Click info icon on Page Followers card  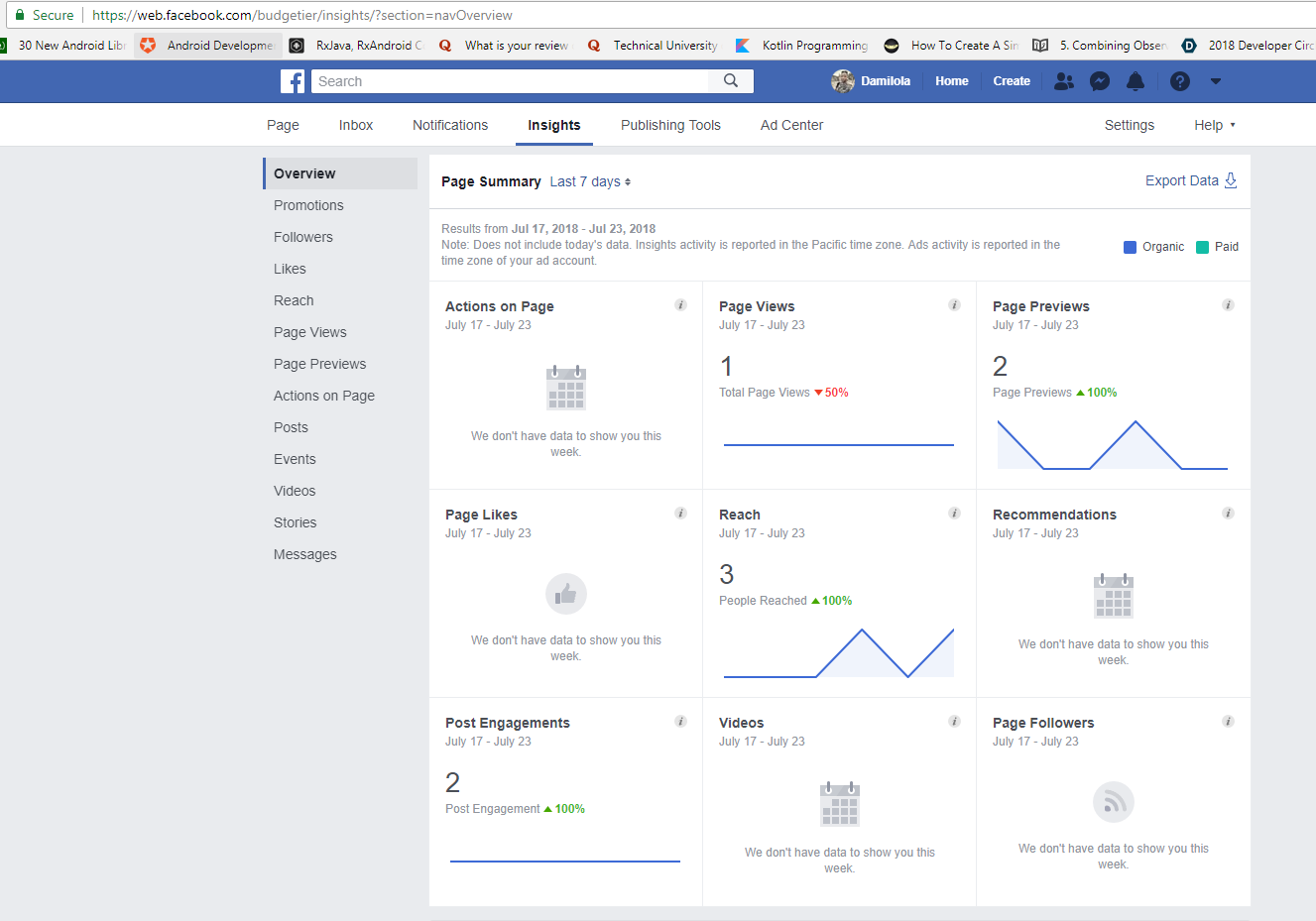click(x=1228, y=722)
